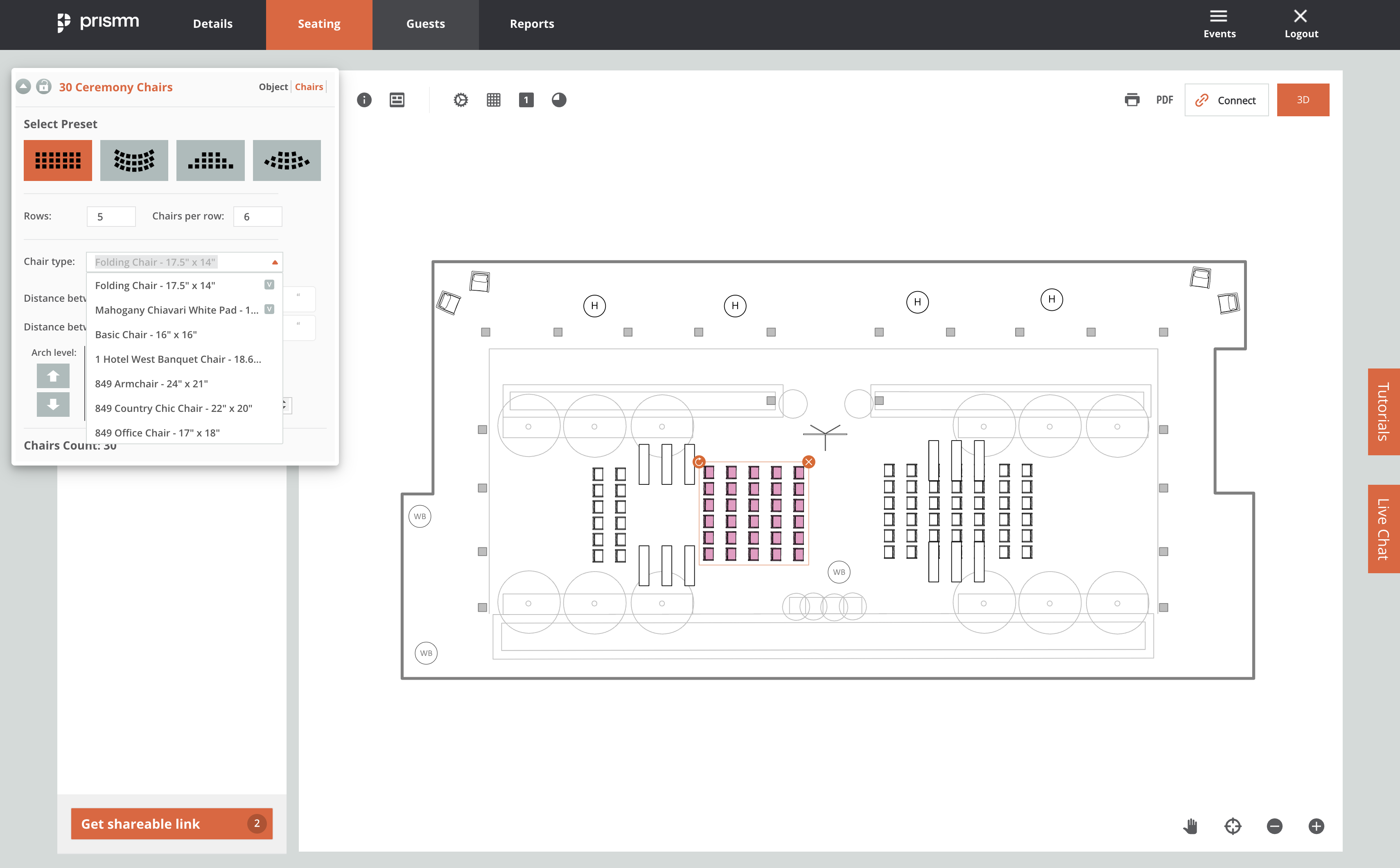
Task: Click the Rows input field
Action: pos(111,217)
